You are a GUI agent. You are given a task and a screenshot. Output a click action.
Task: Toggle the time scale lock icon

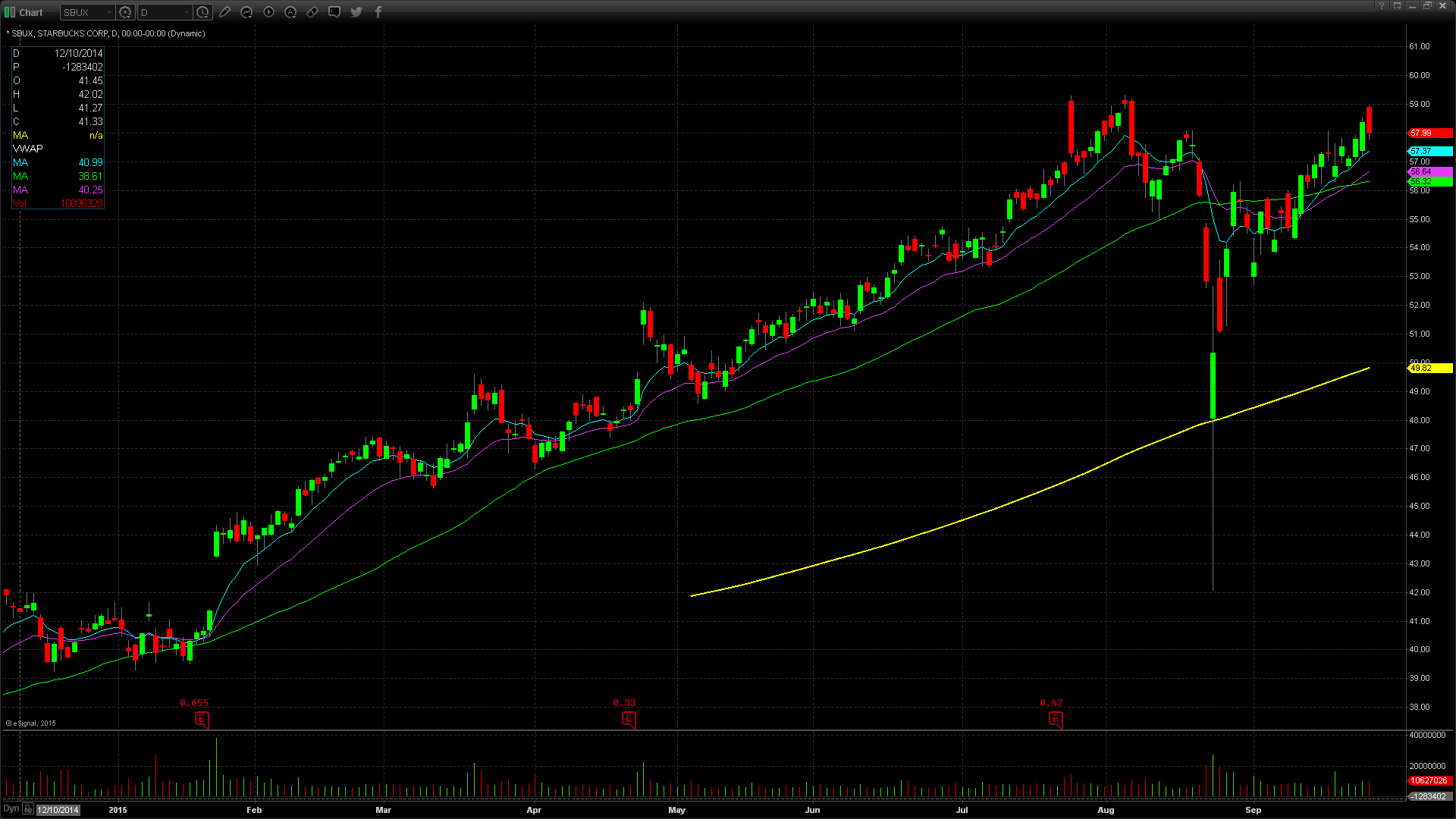coord(28,809)
